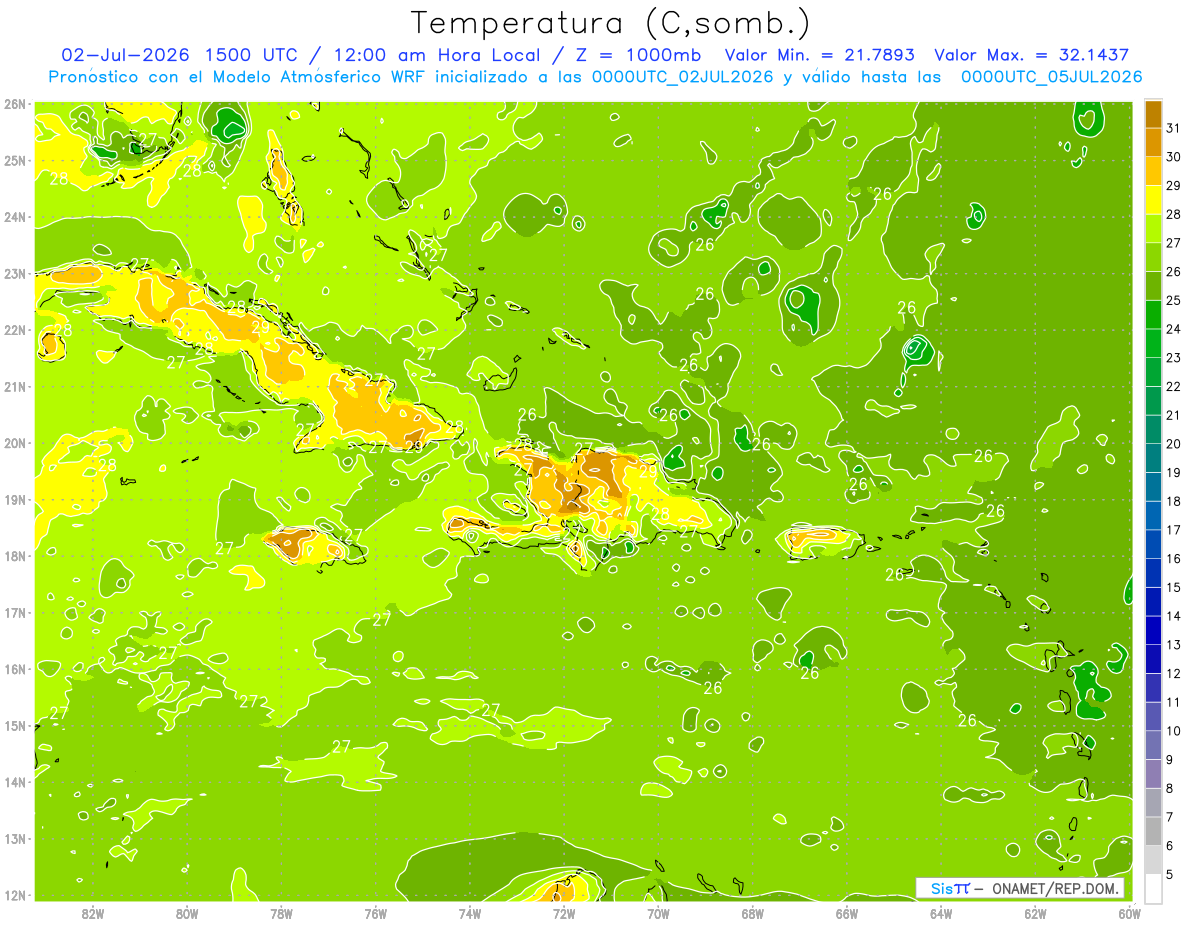Click the light orange legend swatch between 29 and 30
Image resolution: width=1200 pixels, height=927 pixels.
pos(1153,172)
